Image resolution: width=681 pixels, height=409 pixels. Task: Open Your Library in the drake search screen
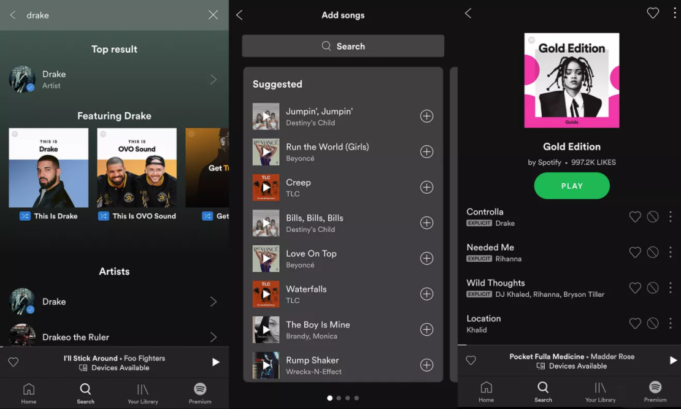tap(143, 393)
